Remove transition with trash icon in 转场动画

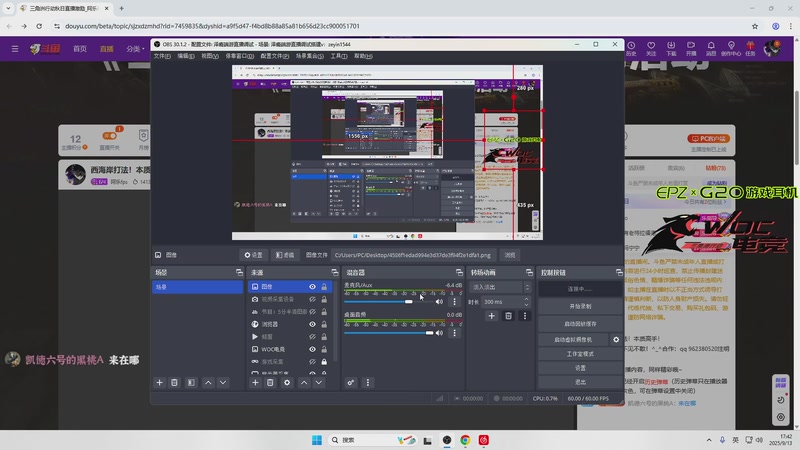(x=508, y=316)
